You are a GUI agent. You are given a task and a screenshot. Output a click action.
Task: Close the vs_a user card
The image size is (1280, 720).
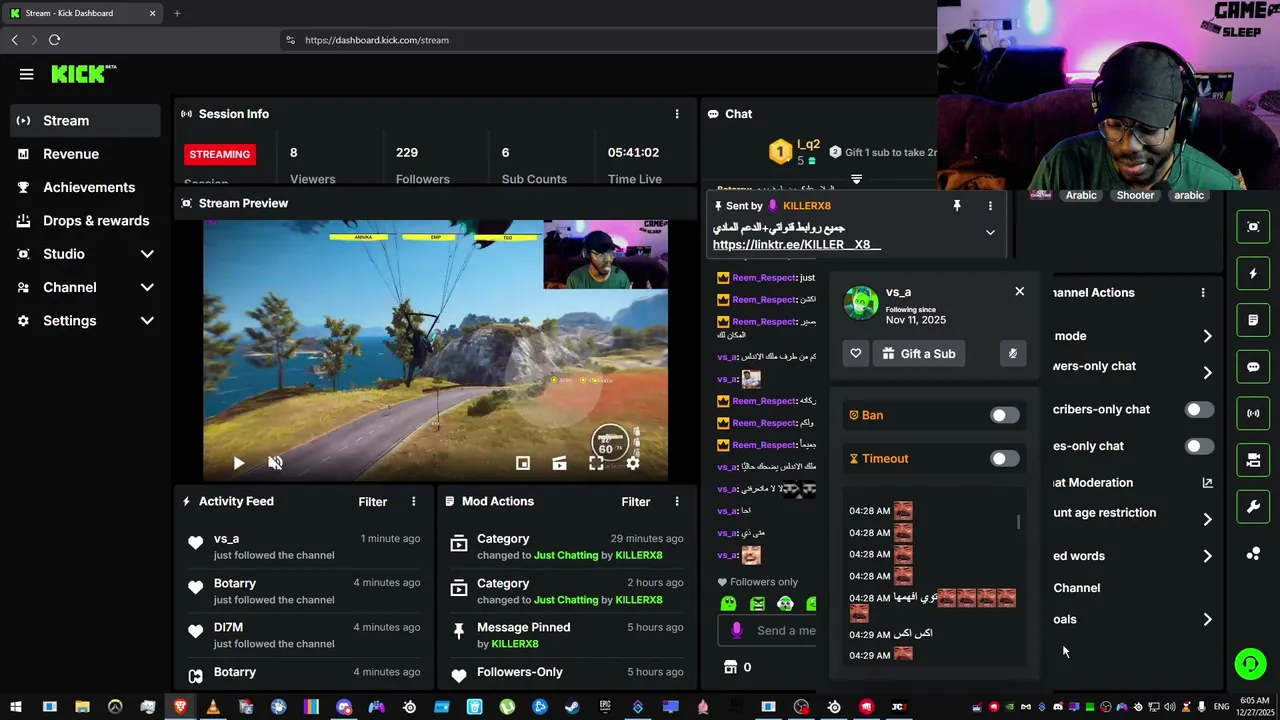(x=1019, y=291)
